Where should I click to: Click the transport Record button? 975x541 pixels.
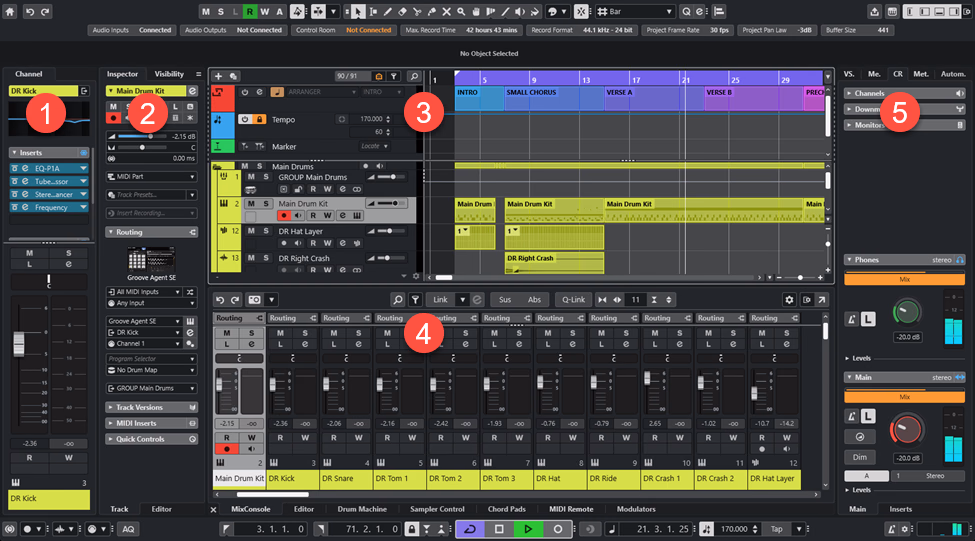pos(558,529)
